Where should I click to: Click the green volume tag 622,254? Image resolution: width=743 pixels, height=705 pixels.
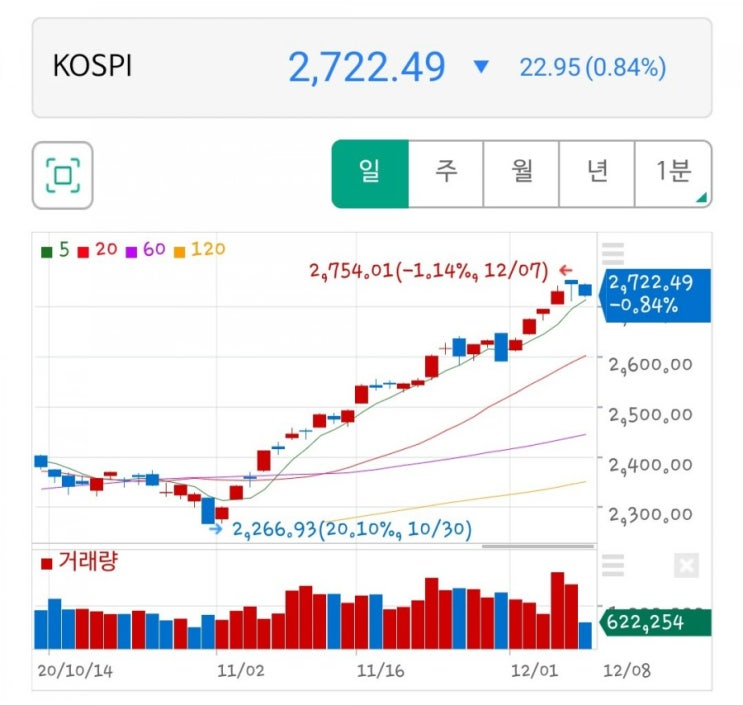(x=655, y=622)
